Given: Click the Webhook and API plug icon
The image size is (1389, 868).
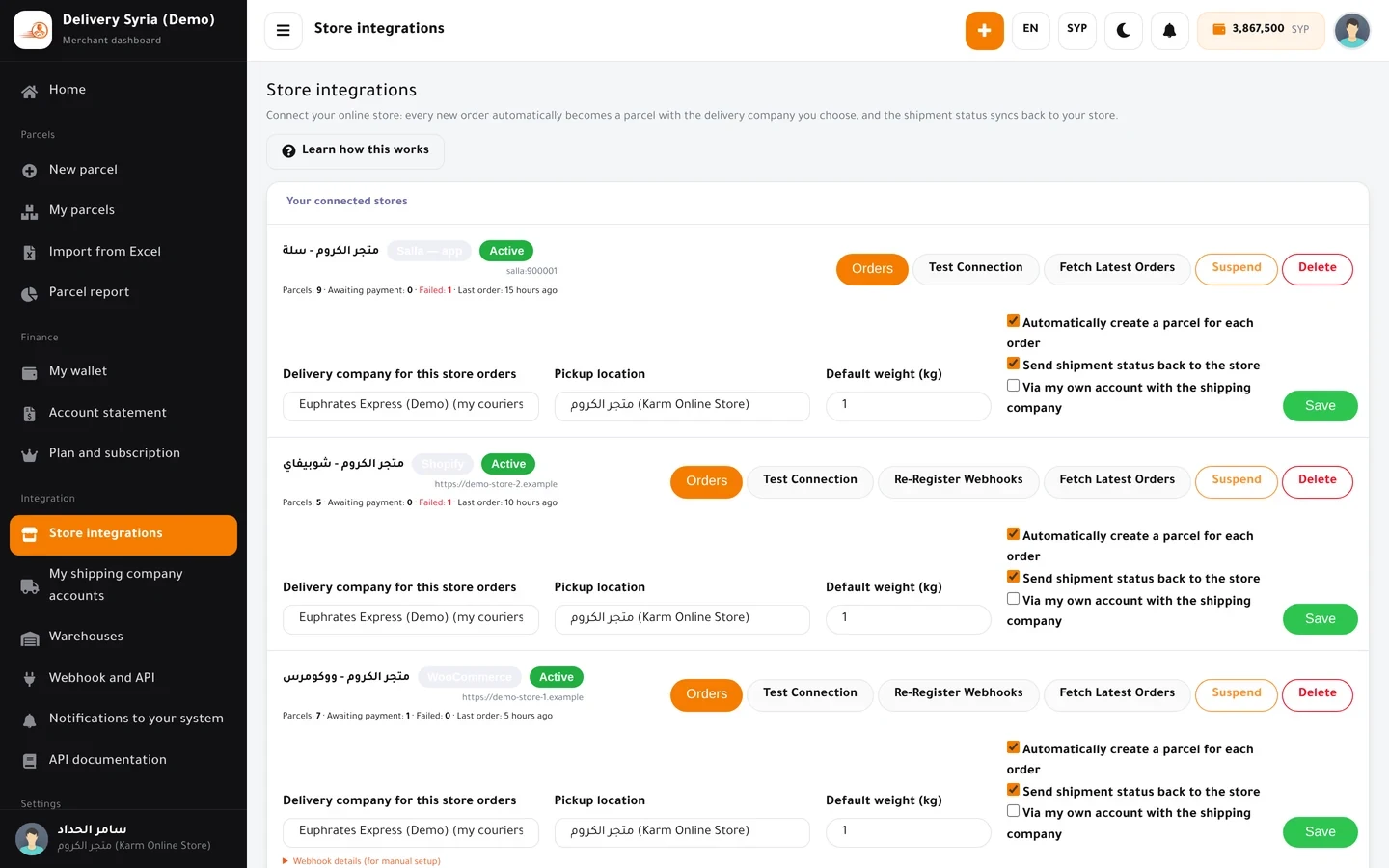Looking at the screenshot, I should click(x=30, y=679).
